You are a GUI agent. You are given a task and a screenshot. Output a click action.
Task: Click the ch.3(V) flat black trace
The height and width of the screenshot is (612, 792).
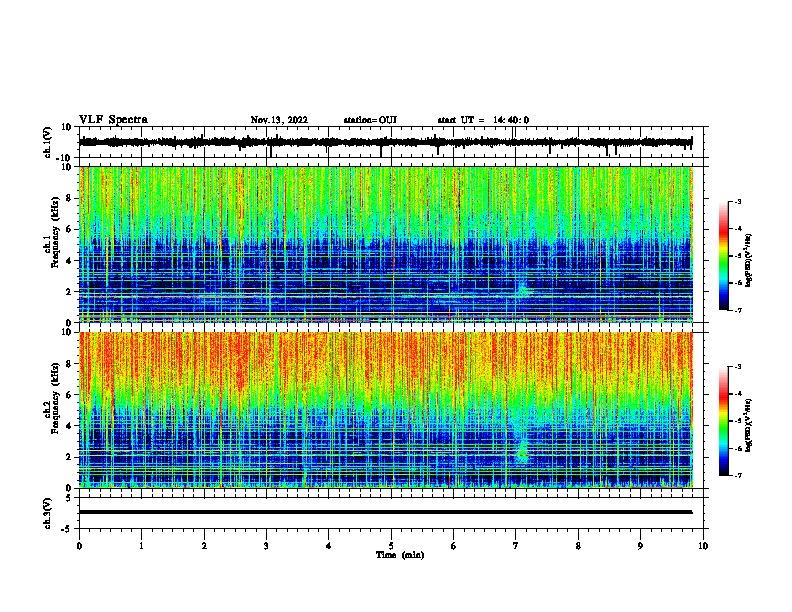385,512
